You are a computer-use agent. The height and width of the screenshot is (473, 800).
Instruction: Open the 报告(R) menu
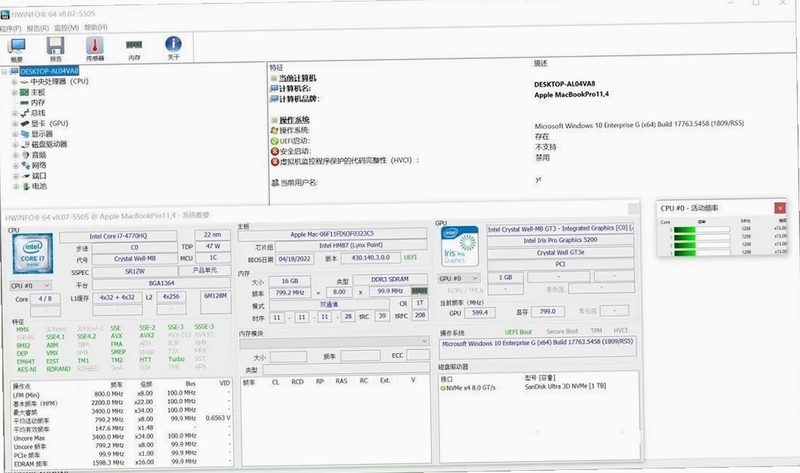[38, 28]
